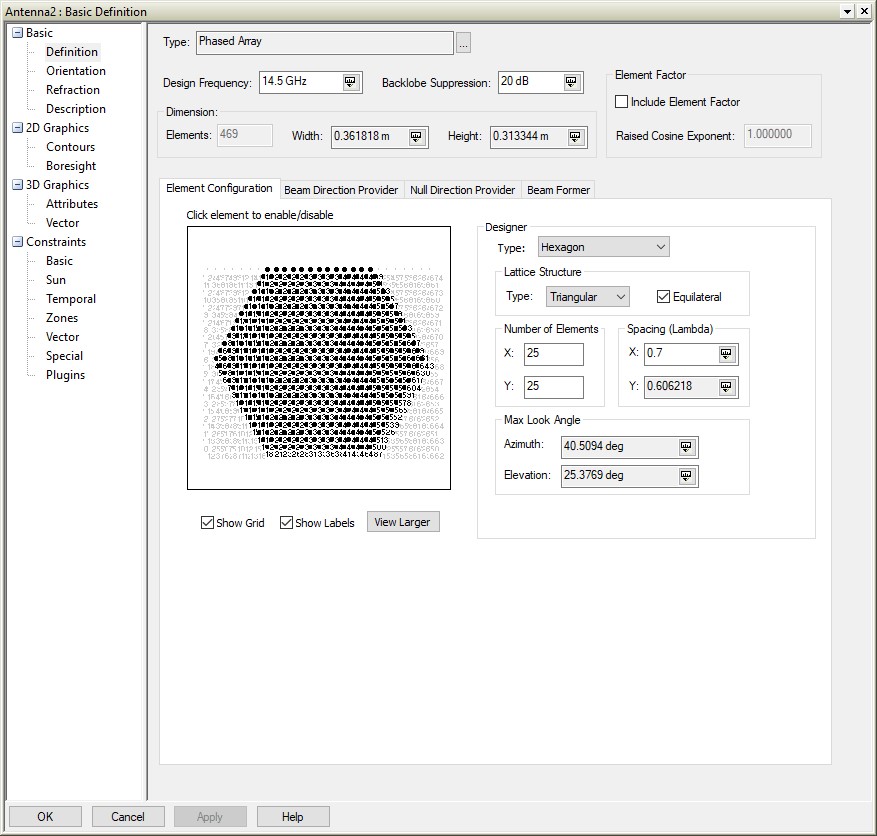
Task: Toggle the Equilateral checkbox
Action: (663, 296)
